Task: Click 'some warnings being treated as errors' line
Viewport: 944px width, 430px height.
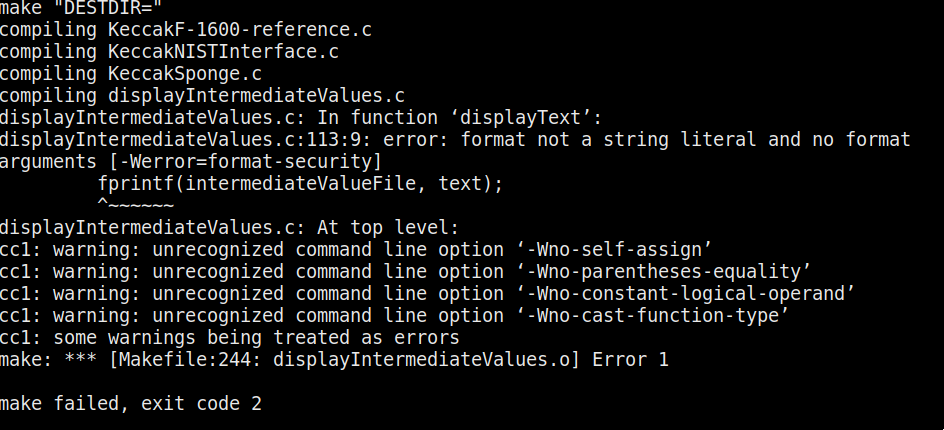Action: [x=256, y=338]
